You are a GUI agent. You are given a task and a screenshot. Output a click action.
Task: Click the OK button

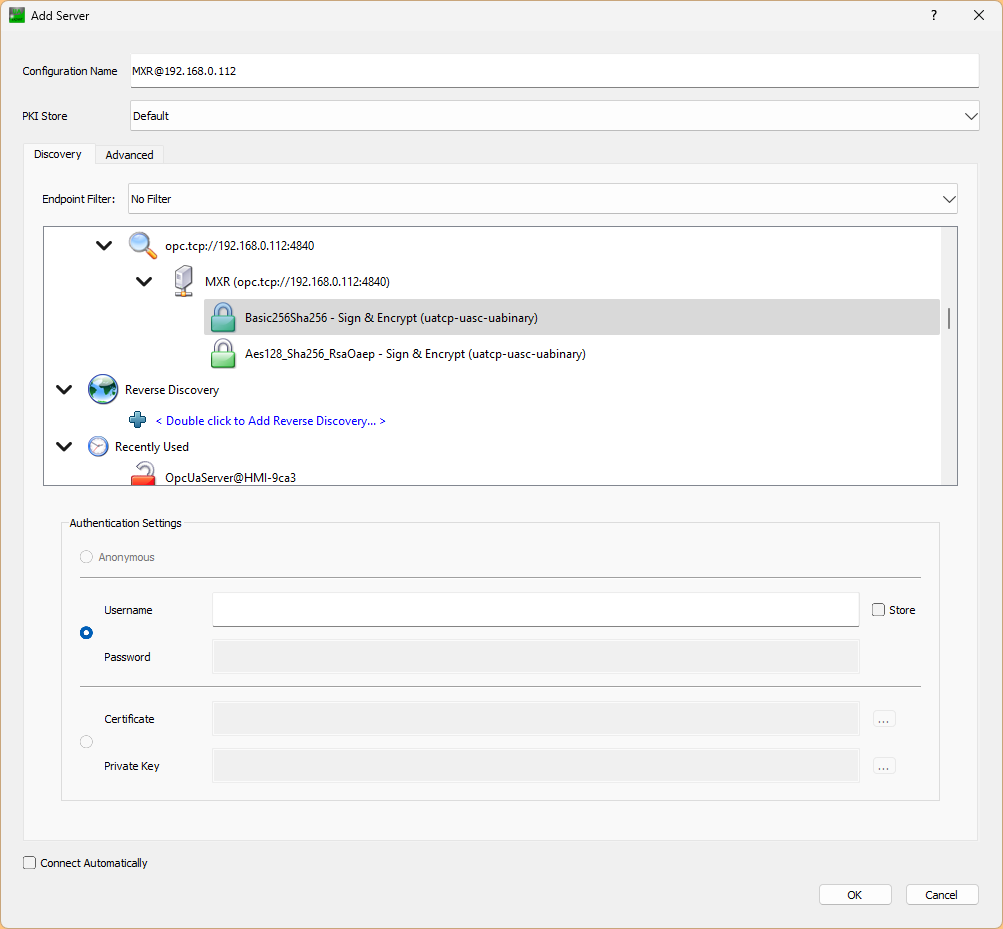(855, 894)
